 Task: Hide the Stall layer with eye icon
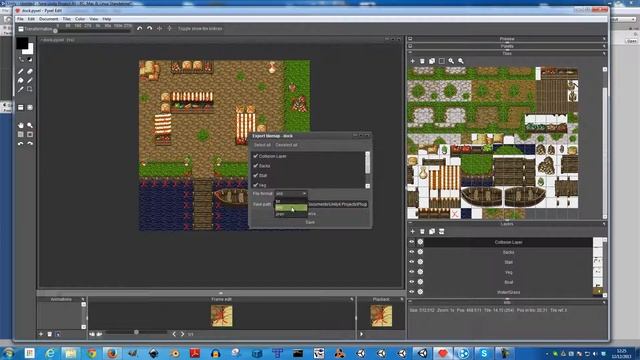411,262
